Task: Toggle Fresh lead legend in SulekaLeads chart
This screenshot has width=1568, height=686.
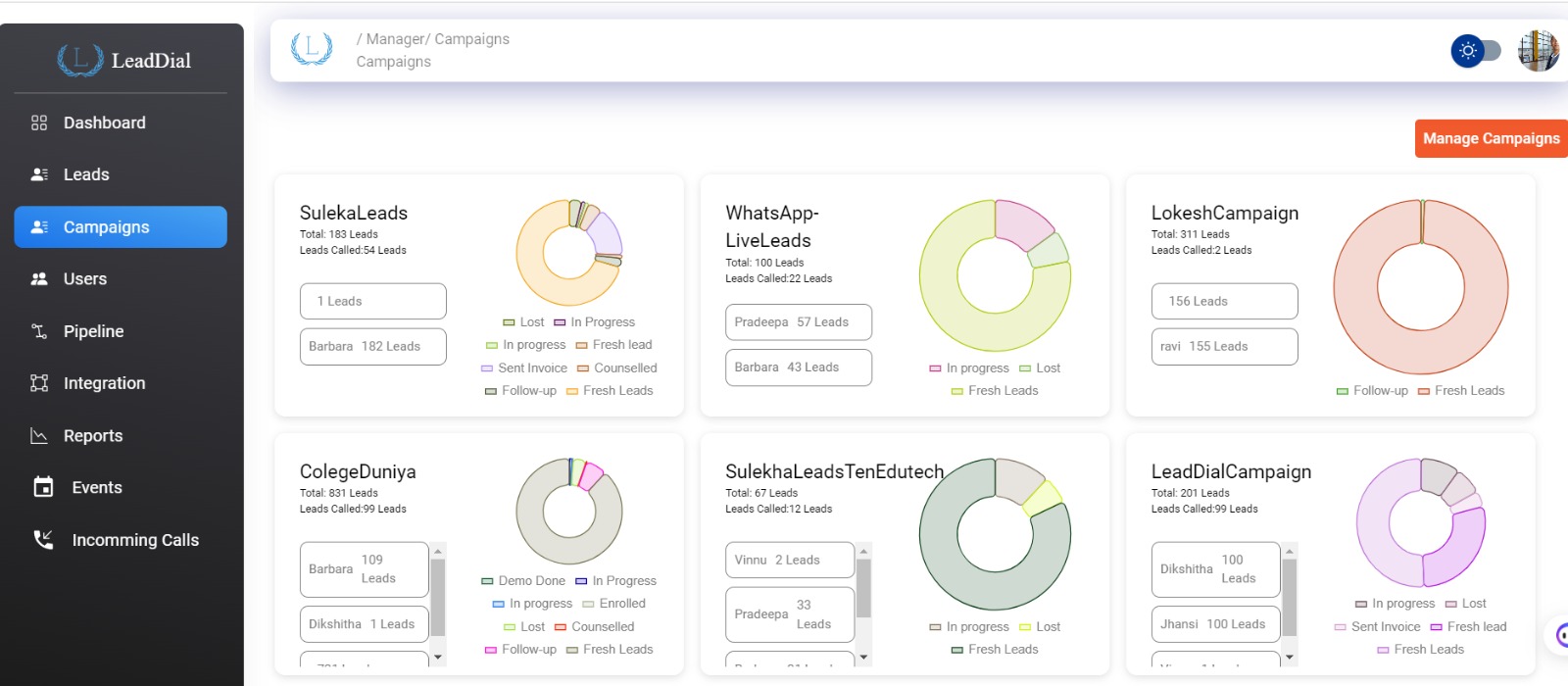Action: coord(613,345)
